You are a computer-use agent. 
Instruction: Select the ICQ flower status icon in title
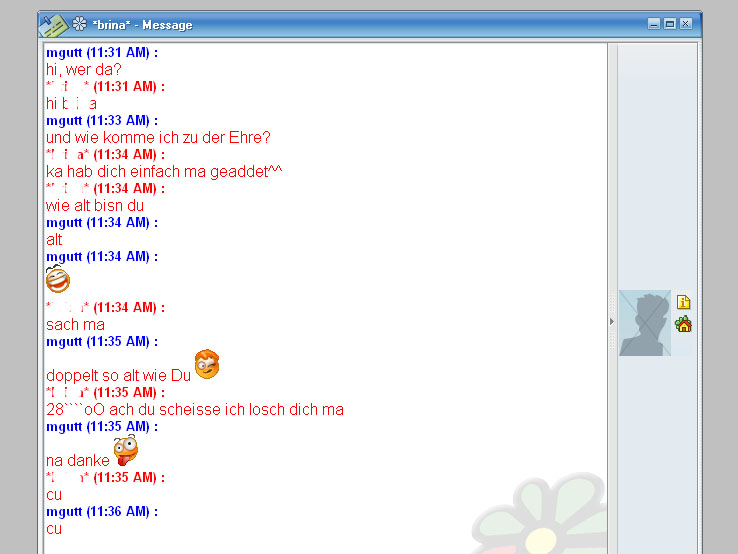(x=80, y=24)
